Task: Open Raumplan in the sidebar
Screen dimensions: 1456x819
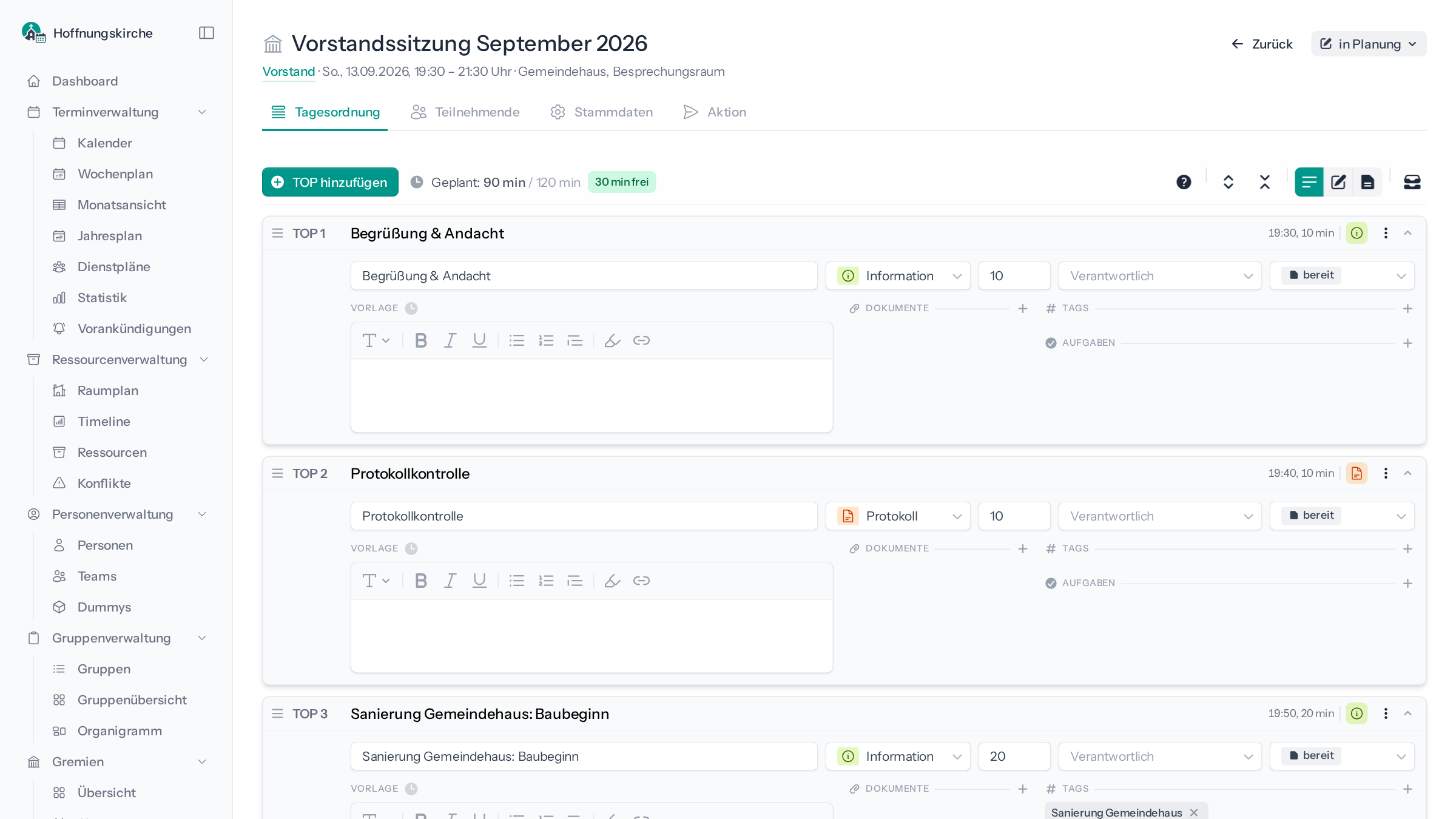Action: (x=108, y=391)
